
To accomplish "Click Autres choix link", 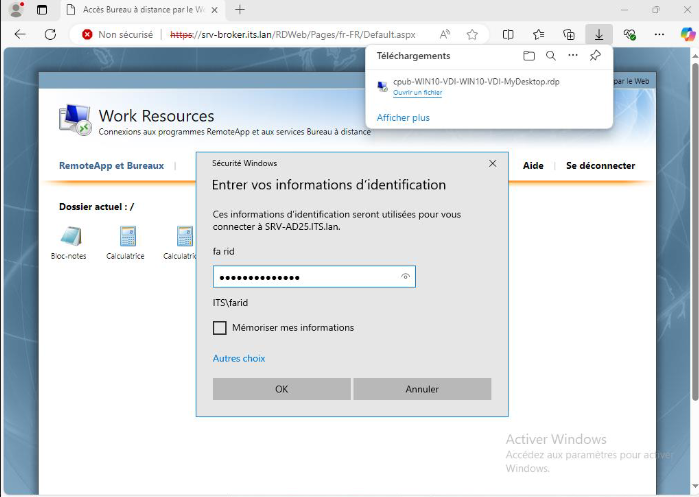I will coord(239,358).
